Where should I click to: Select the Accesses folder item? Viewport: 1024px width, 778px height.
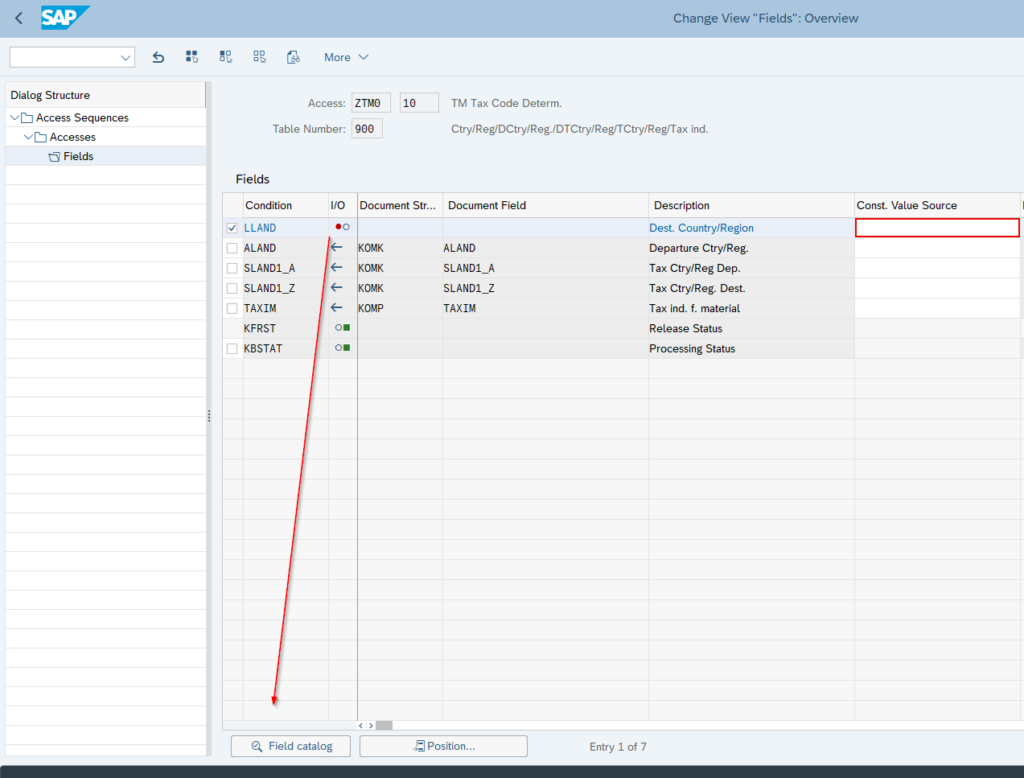(x=72, y=137)
